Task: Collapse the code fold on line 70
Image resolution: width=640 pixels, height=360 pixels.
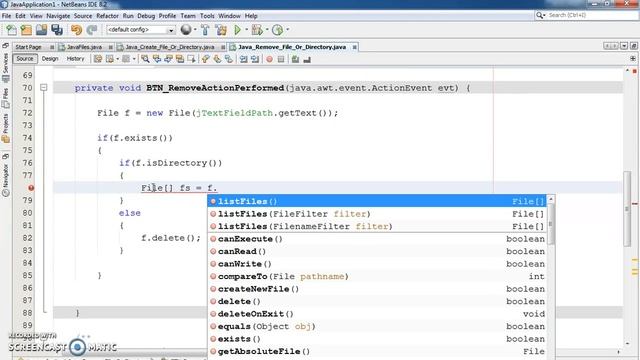Action: pyautogui.click(x=44, y=87)
